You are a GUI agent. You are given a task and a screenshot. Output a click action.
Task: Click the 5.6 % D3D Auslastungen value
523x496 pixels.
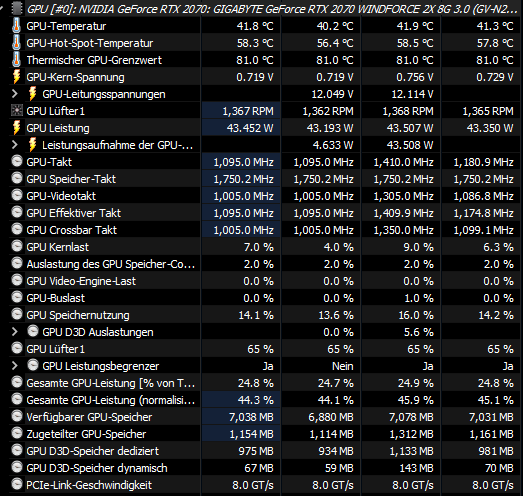click(x=419, y=332)
